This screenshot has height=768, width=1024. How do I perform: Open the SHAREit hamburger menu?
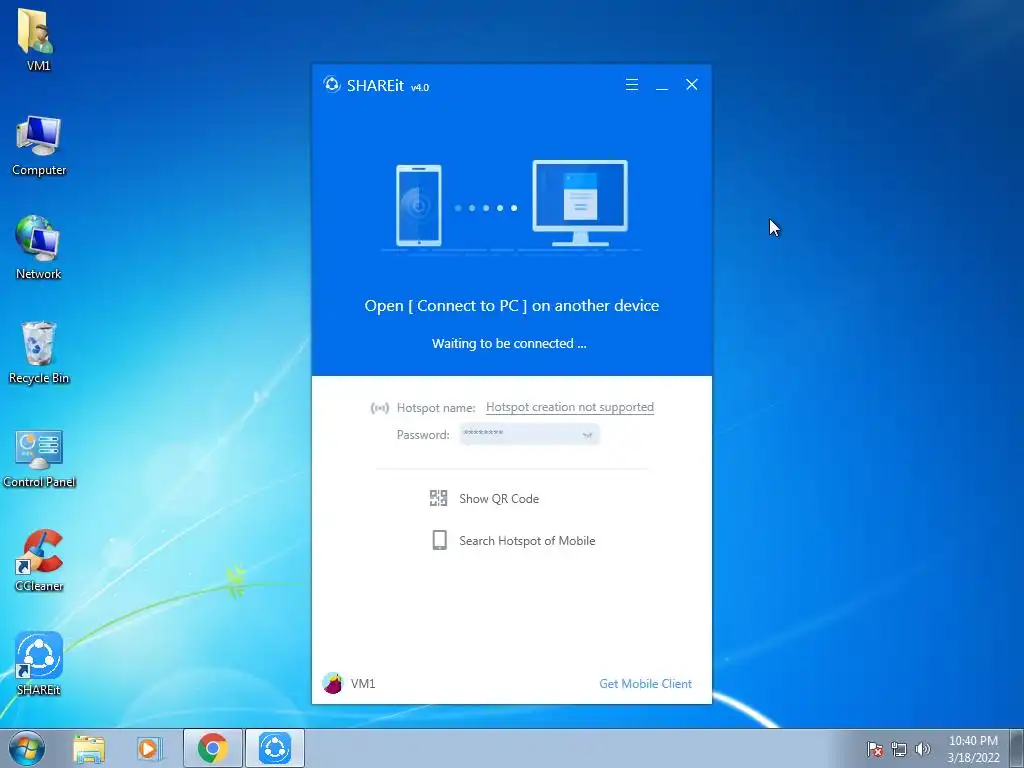(632, 85)
